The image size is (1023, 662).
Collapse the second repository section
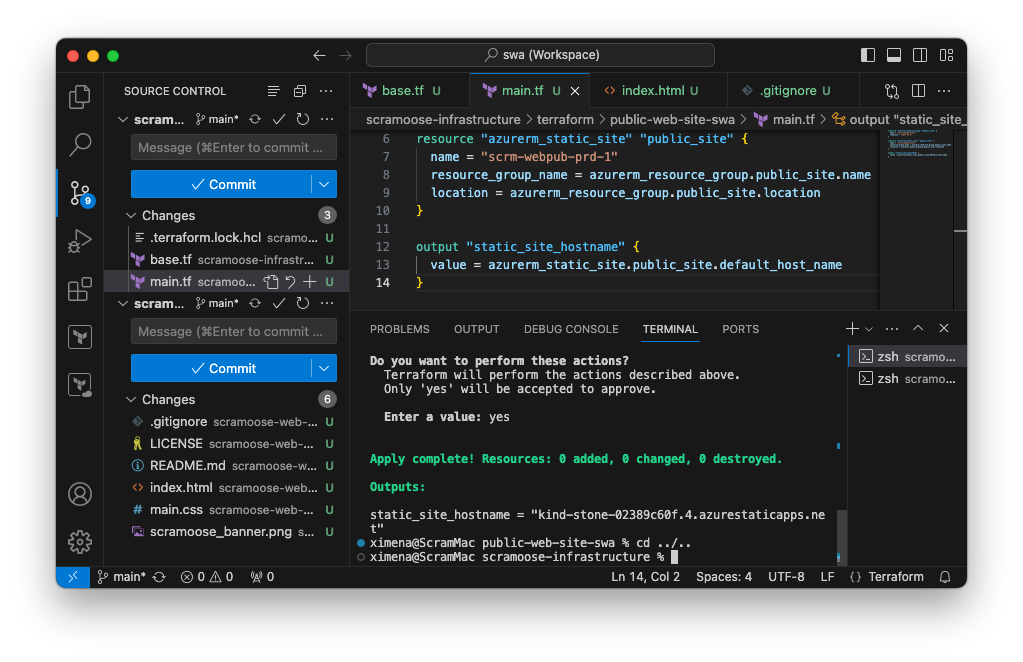click(123, 303)
